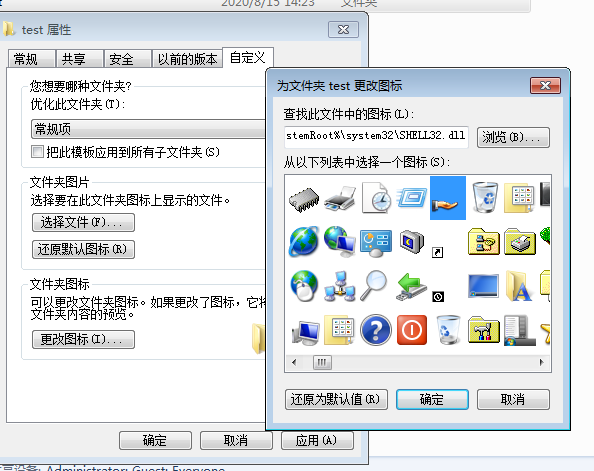
Task: Pick the blue question mark help icon
Action: (376, 330)
